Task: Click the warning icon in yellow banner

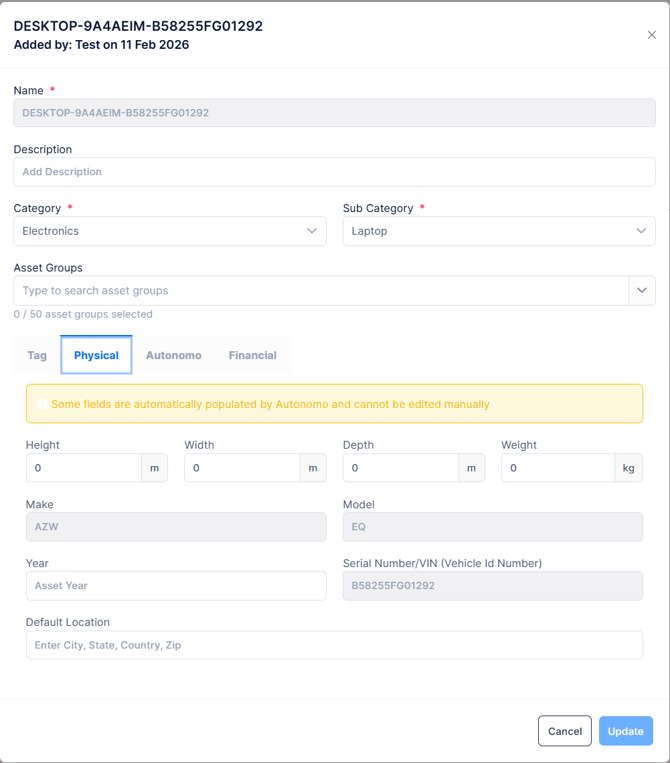Action: pos(41,404)
